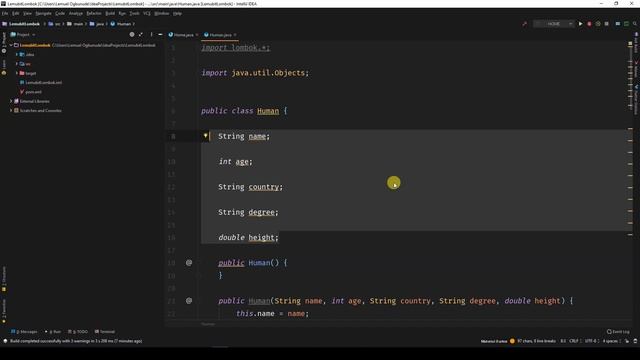Click UTF-8 encoding in status bar

pos(591,341)
